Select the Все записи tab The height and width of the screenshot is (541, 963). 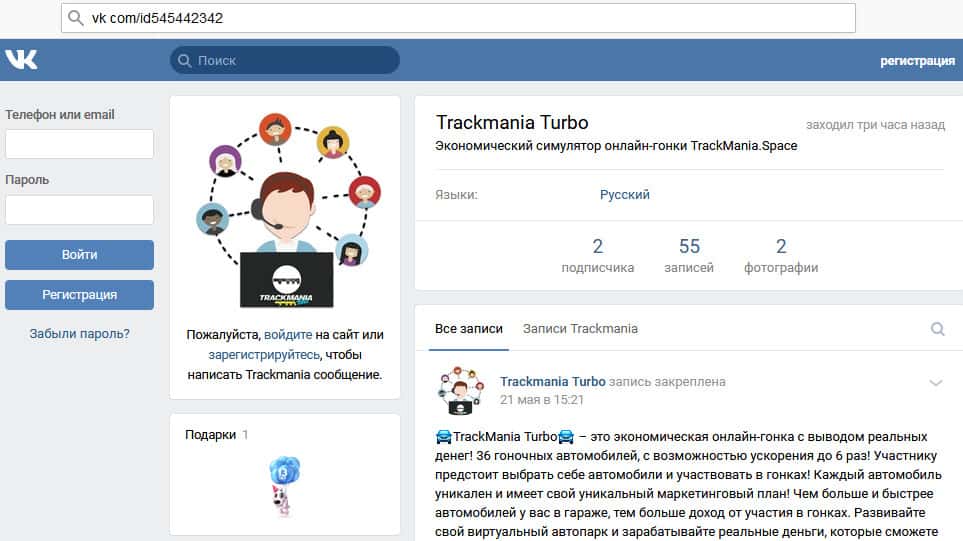[x=469, y=329]
